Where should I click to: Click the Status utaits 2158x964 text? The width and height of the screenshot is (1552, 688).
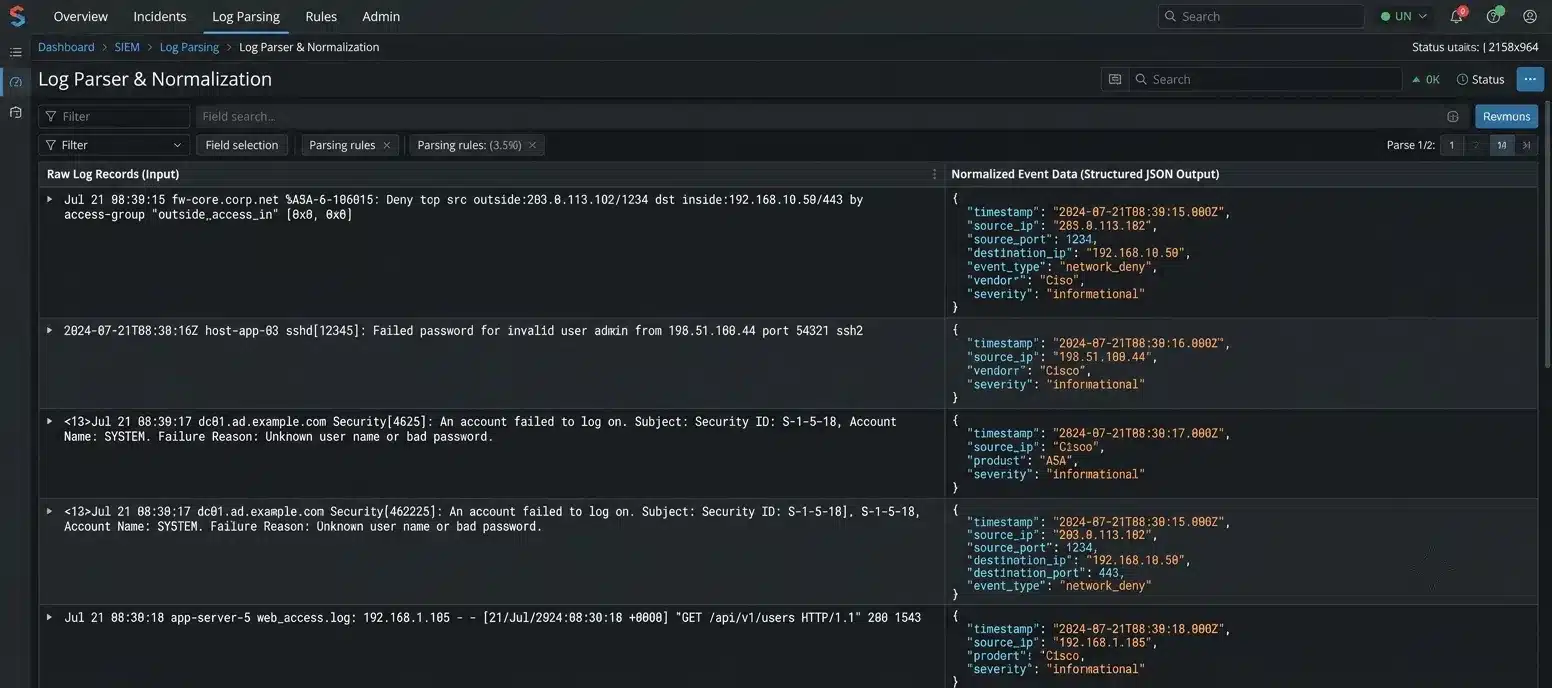[x=1475, y=47]
